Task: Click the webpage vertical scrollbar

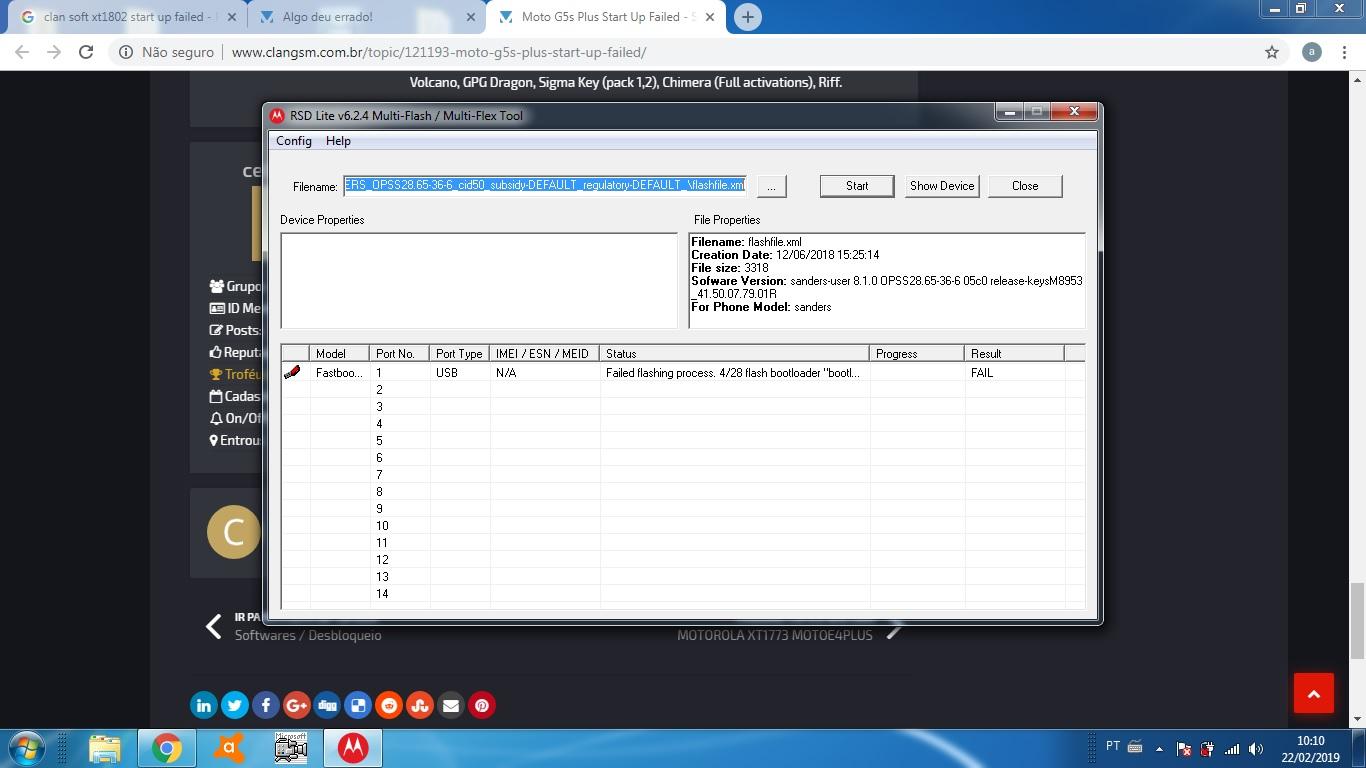Action: click(1357, 621)
